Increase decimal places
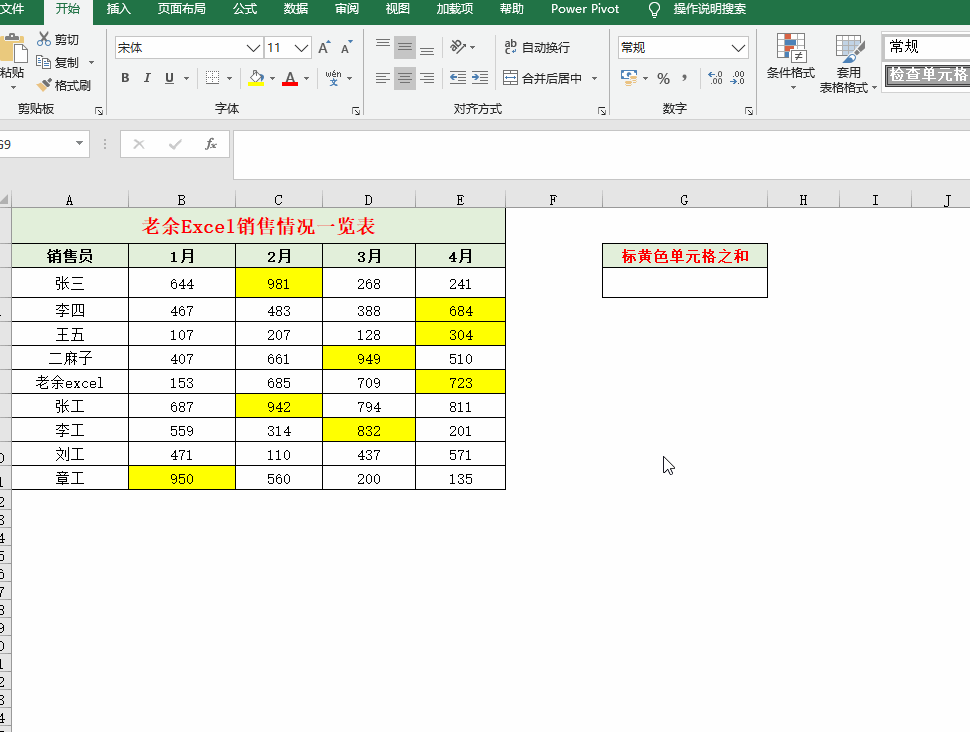 715,78
